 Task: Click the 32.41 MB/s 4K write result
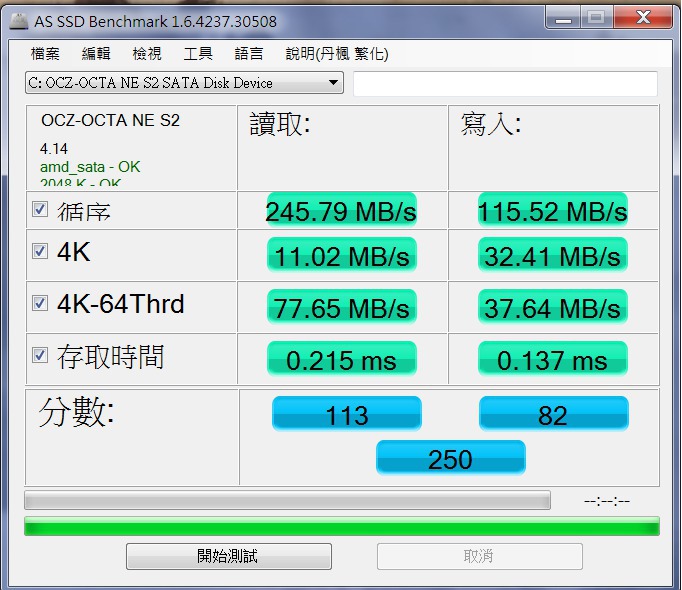click(553, 255)
